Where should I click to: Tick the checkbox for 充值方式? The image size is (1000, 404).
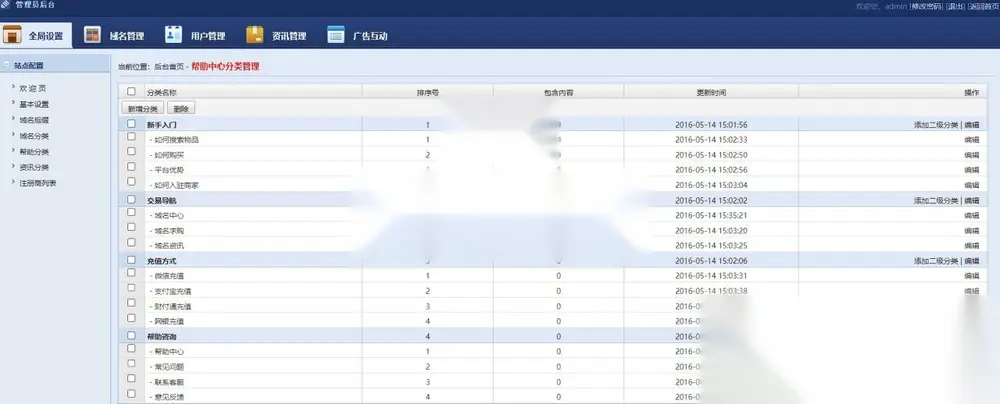[x=131, y=260]
